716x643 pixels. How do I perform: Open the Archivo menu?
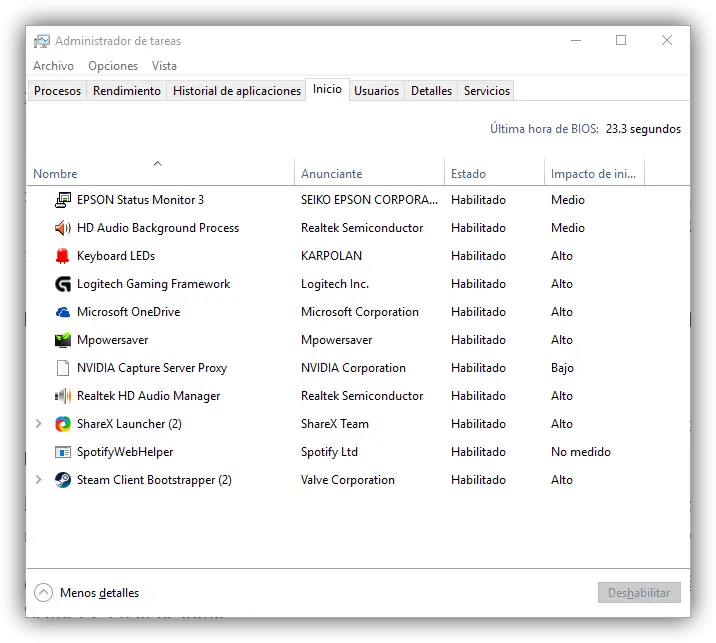[53, 66]
